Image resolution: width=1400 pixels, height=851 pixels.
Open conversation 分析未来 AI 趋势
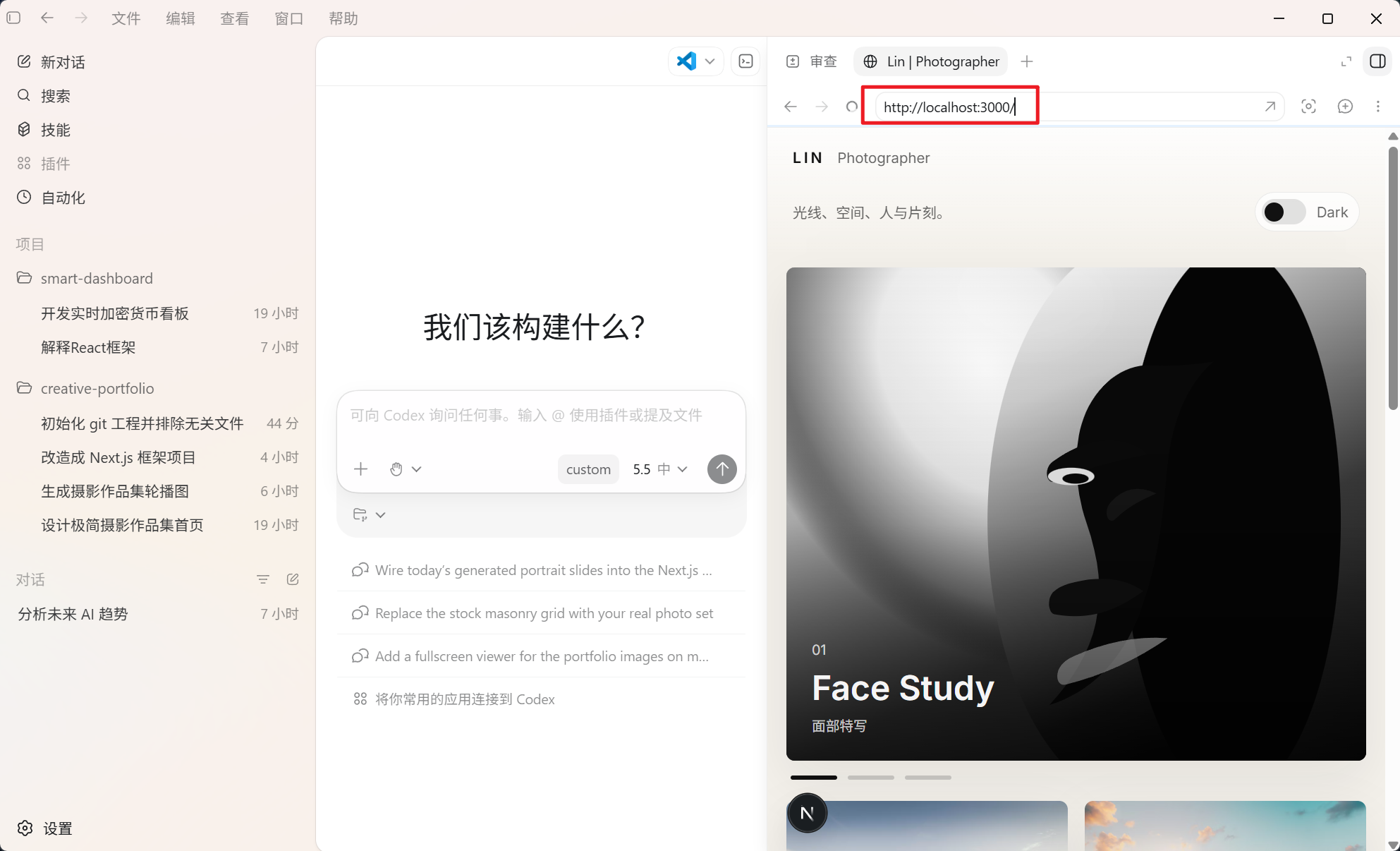158,614
